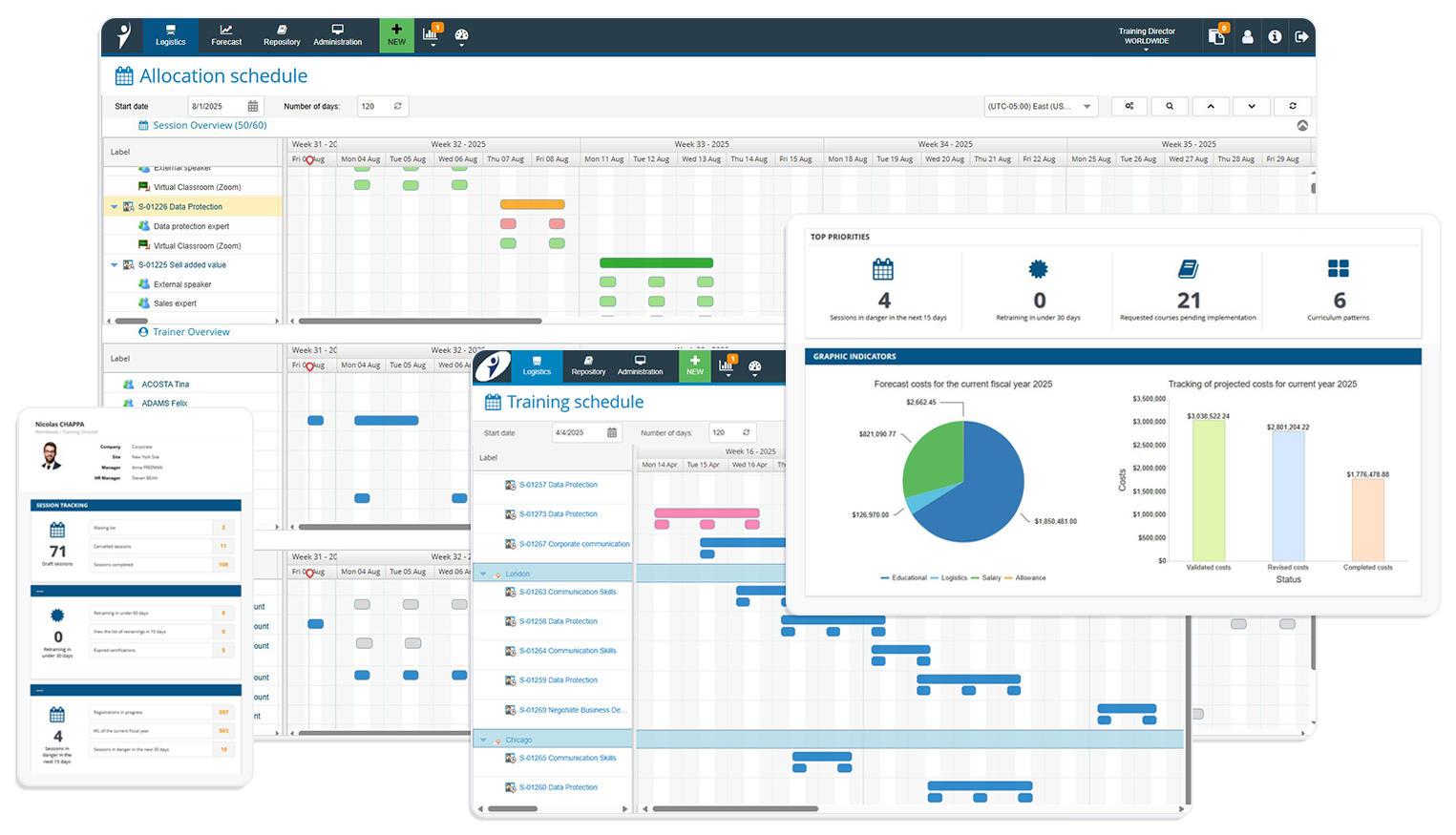Open calendar picker for 4/4/2025 start date
This screenshot has width=1456, height=835.
click(612, 432)
